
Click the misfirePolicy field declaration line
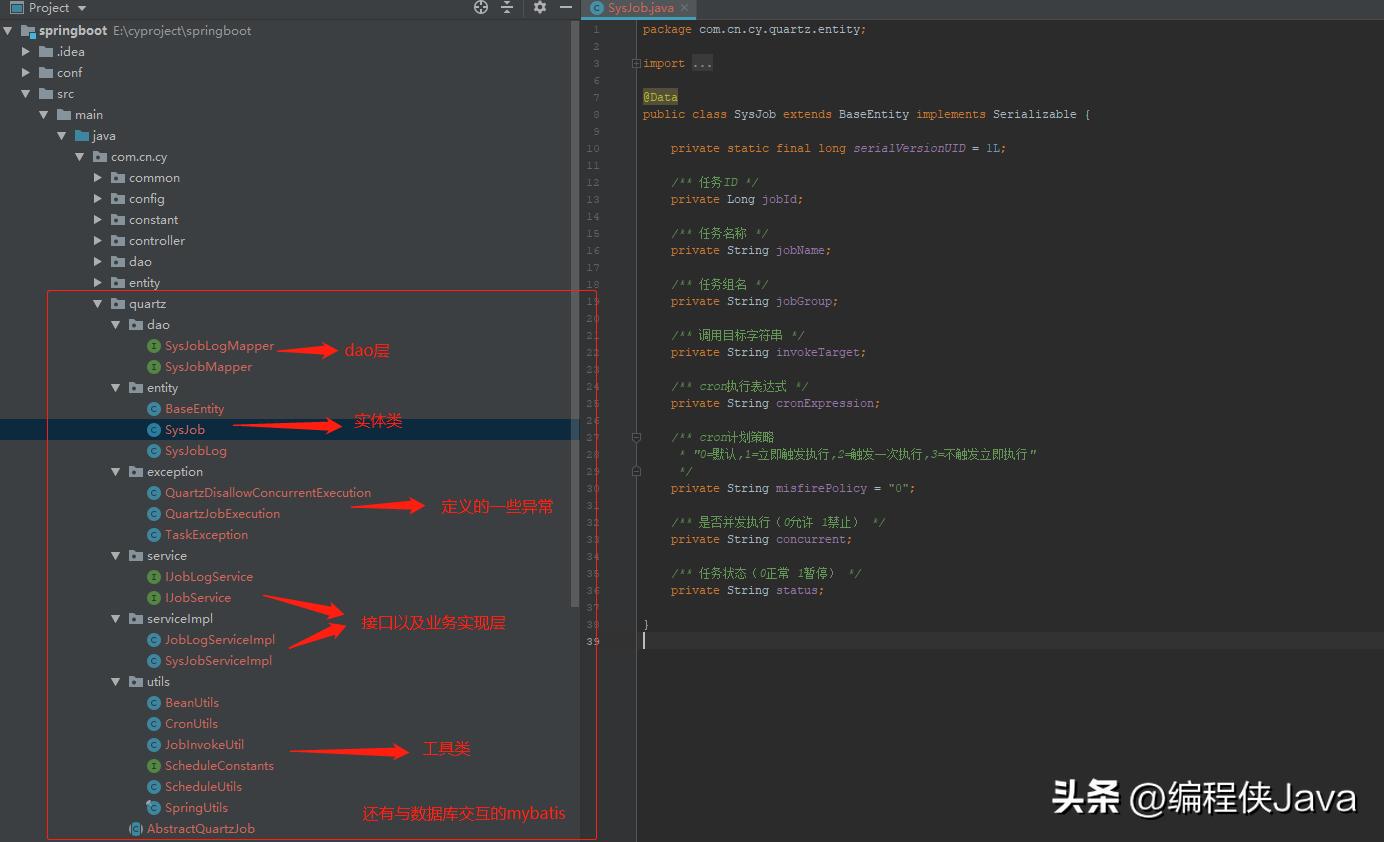click(792, 489)
